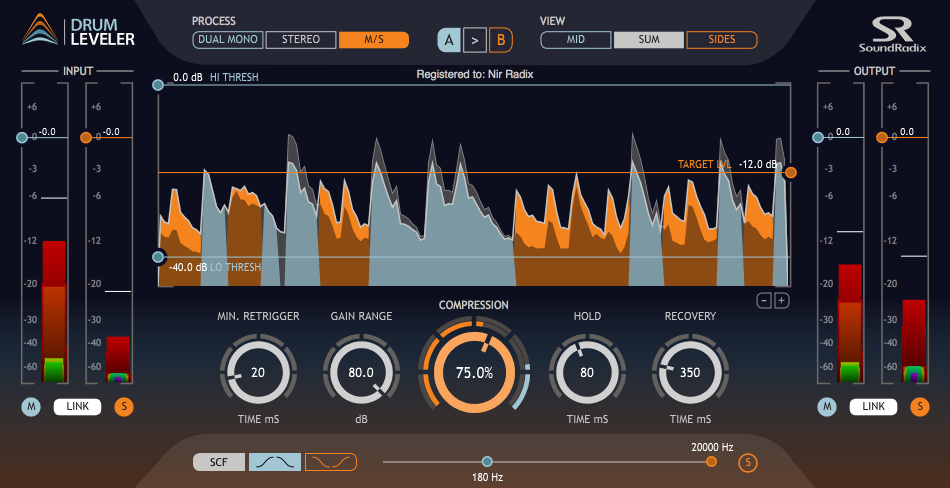This screenshot has height=488, width=950.
Task: Select the band-reject filter curve icon
Action: (330, 461)
